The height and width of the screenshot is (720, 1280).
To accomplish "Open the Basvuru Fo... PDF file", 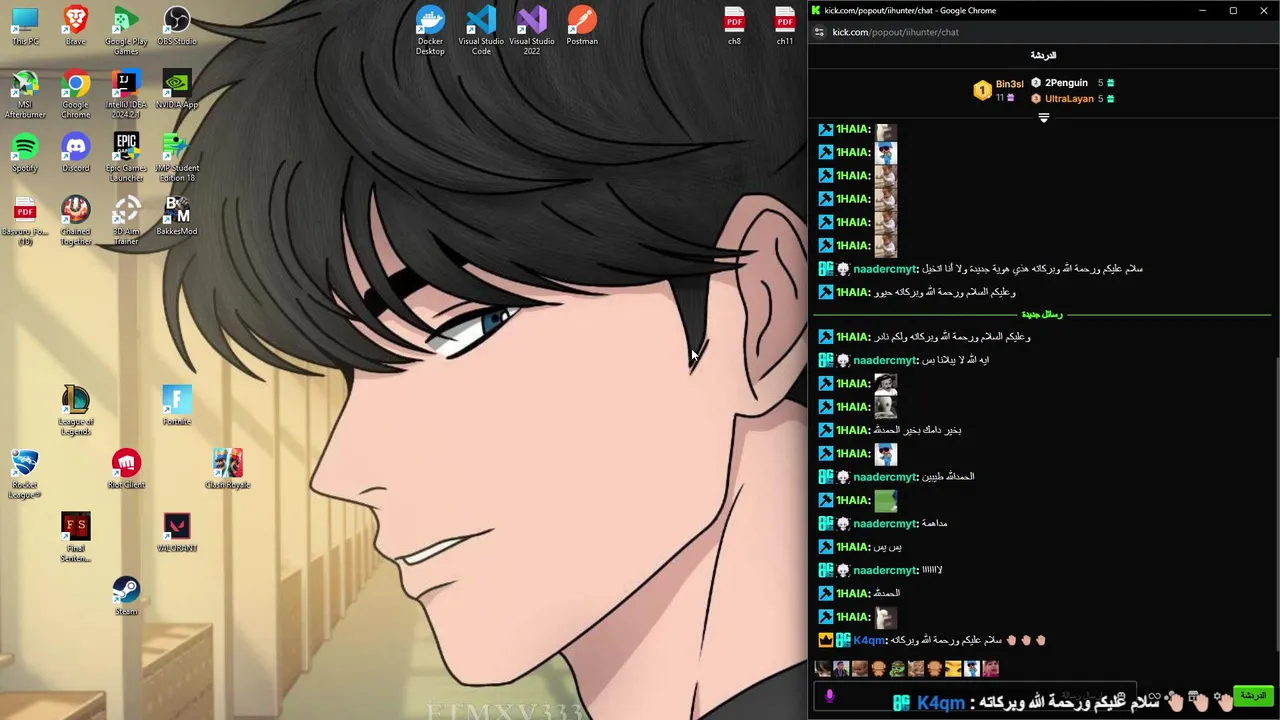I will point(25,221).
